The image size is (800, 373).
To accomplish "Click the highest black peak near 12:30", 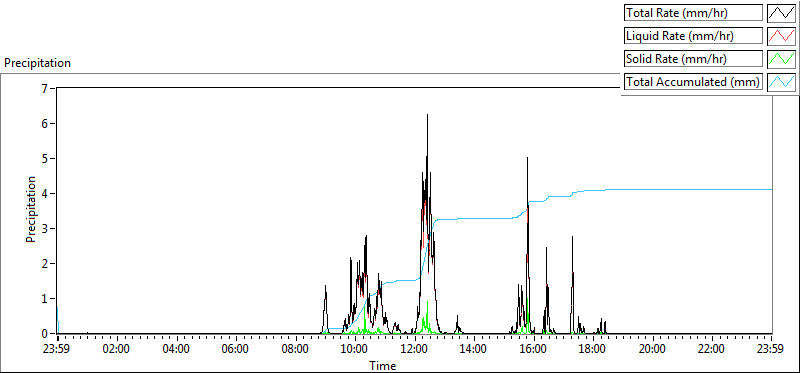I will (427, 115).
